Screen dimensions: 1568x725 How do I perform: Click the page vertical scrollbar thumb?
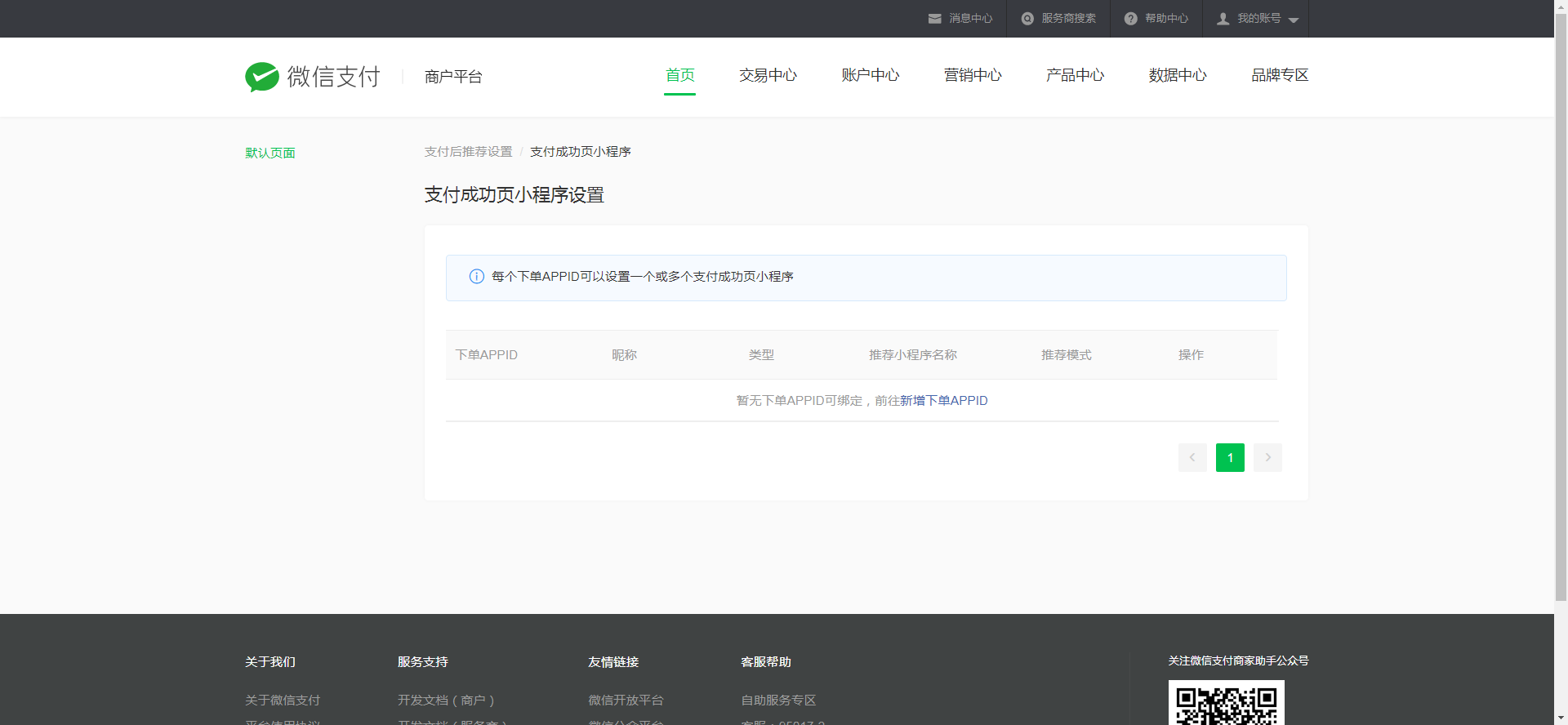(1561, 307)
